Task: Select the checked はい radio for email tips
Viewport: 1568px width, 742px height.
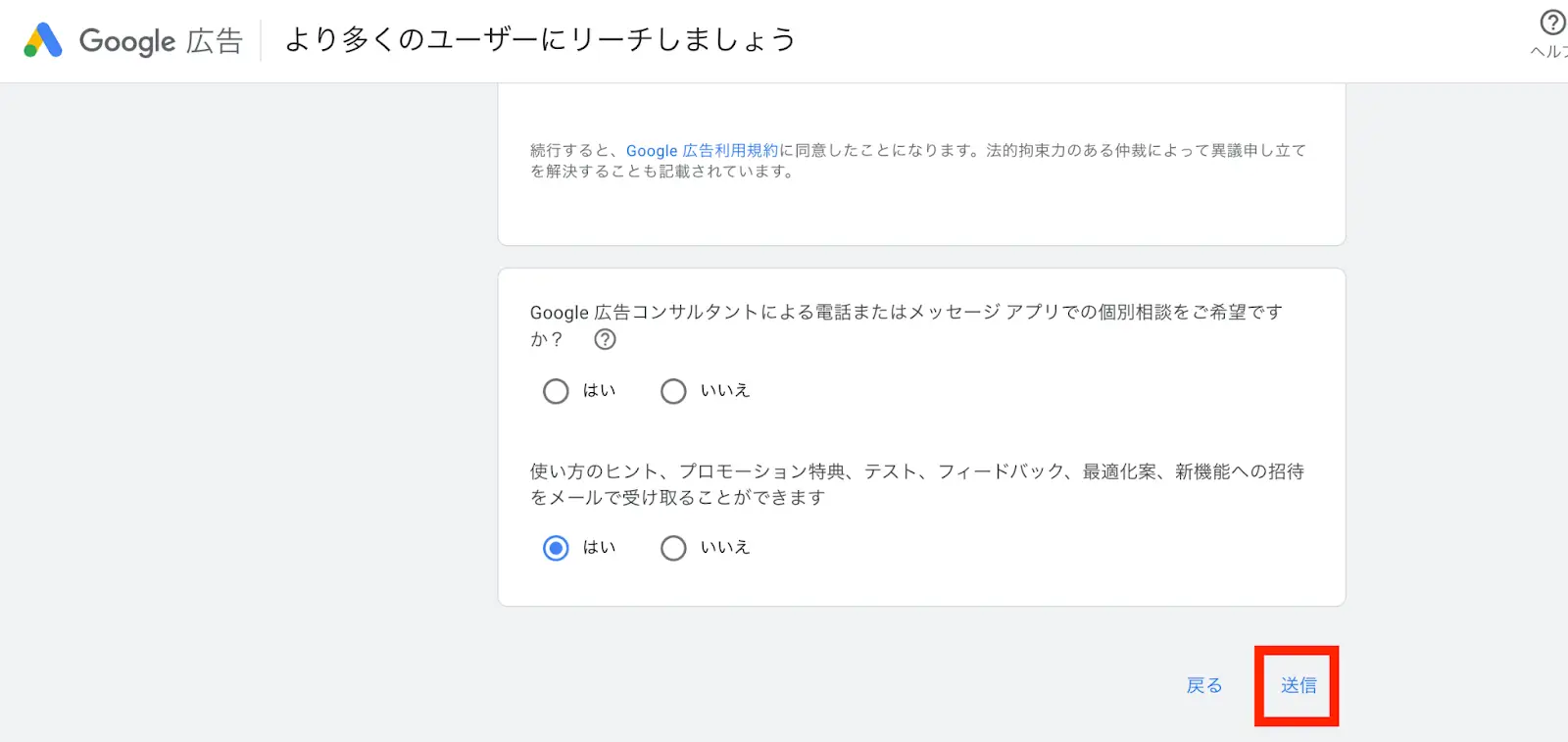Action: 556,548
